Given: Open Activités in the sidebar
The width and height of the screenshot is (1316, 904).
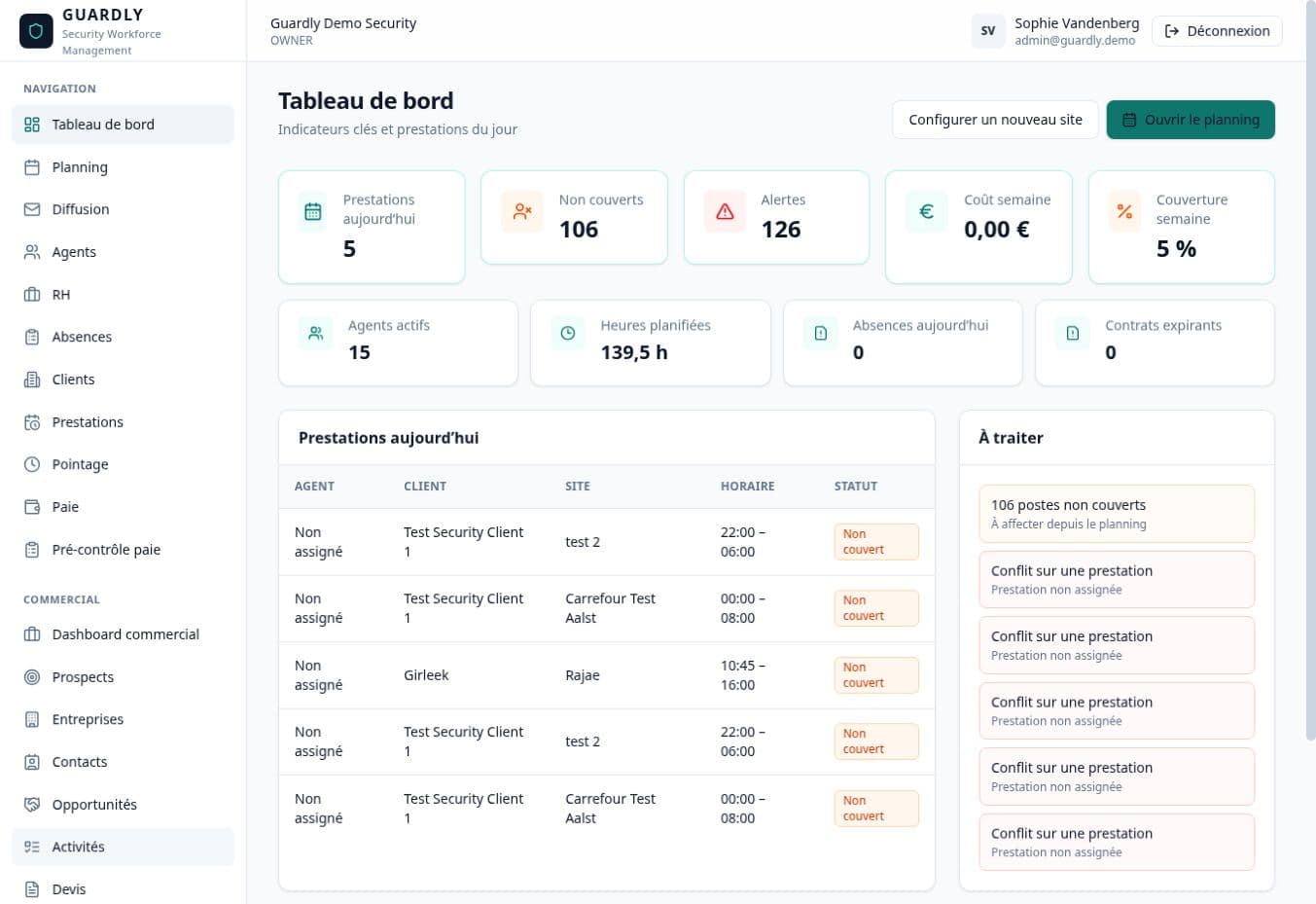Looking at the screenshot, I should 123,847.
